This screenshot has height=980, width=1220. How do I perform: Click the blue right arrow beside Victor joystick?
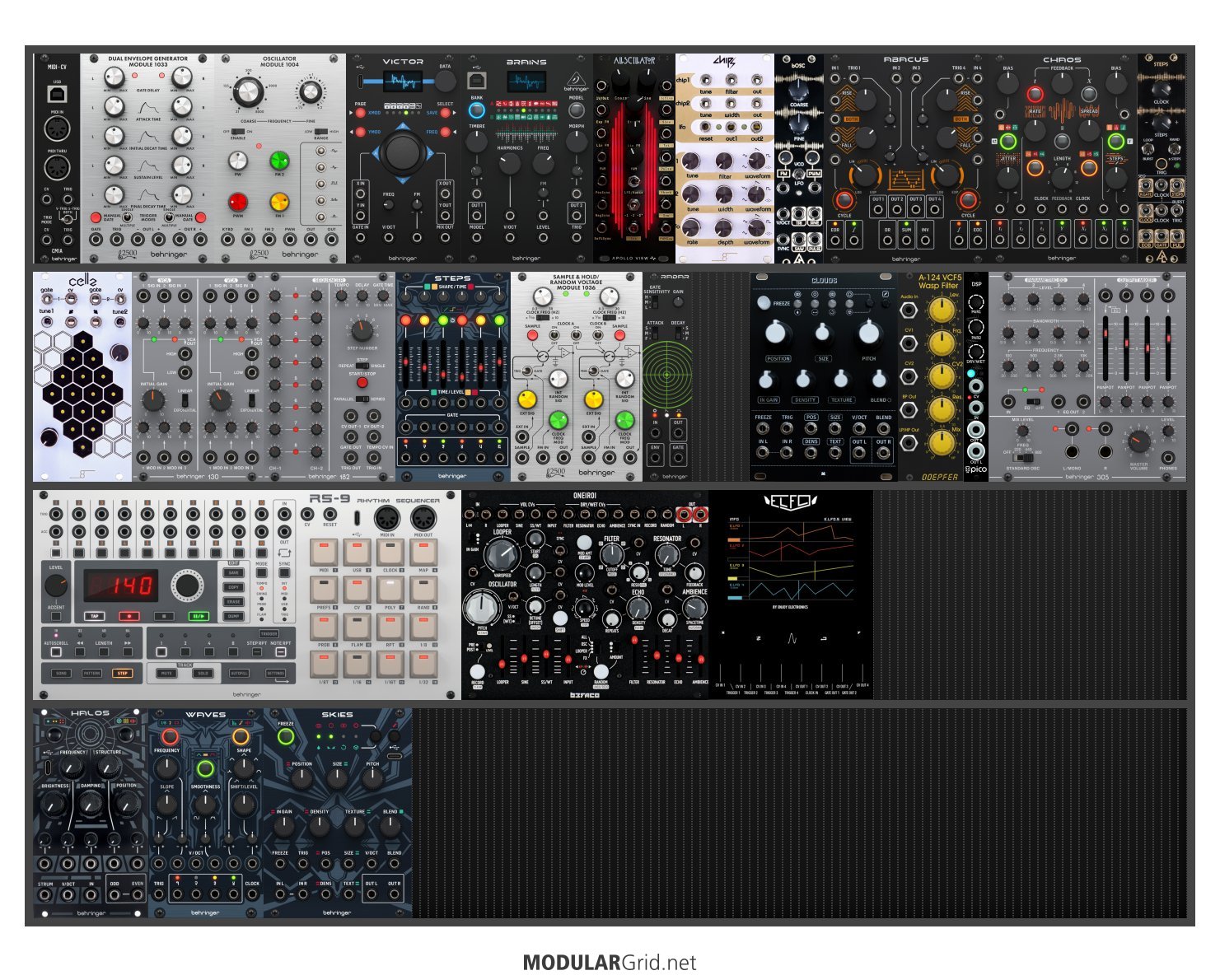[428, 152]
